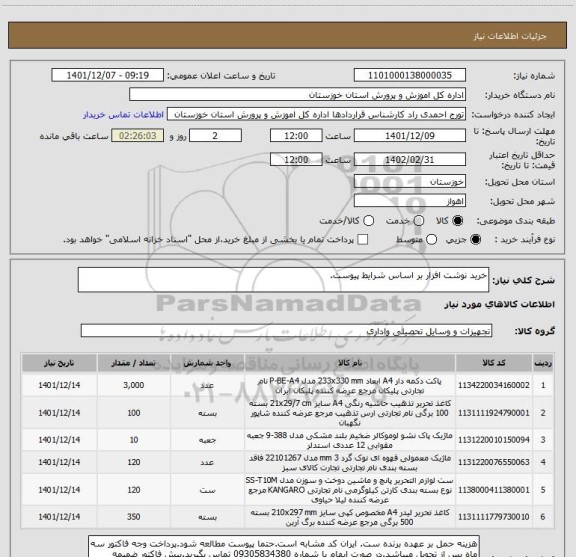Click the delivery province field خوزستان
The height and width of the screenshot is (557, 576).
pos(410,182)
